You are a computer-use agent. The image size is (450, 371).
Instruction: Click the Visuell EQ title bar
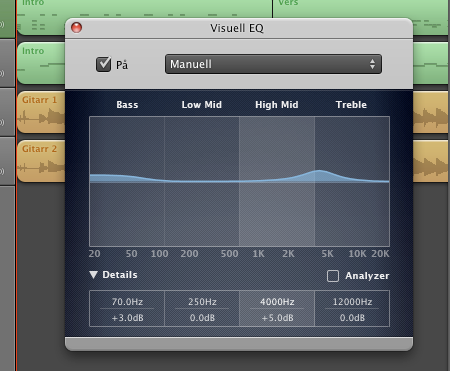coord(239,28)
